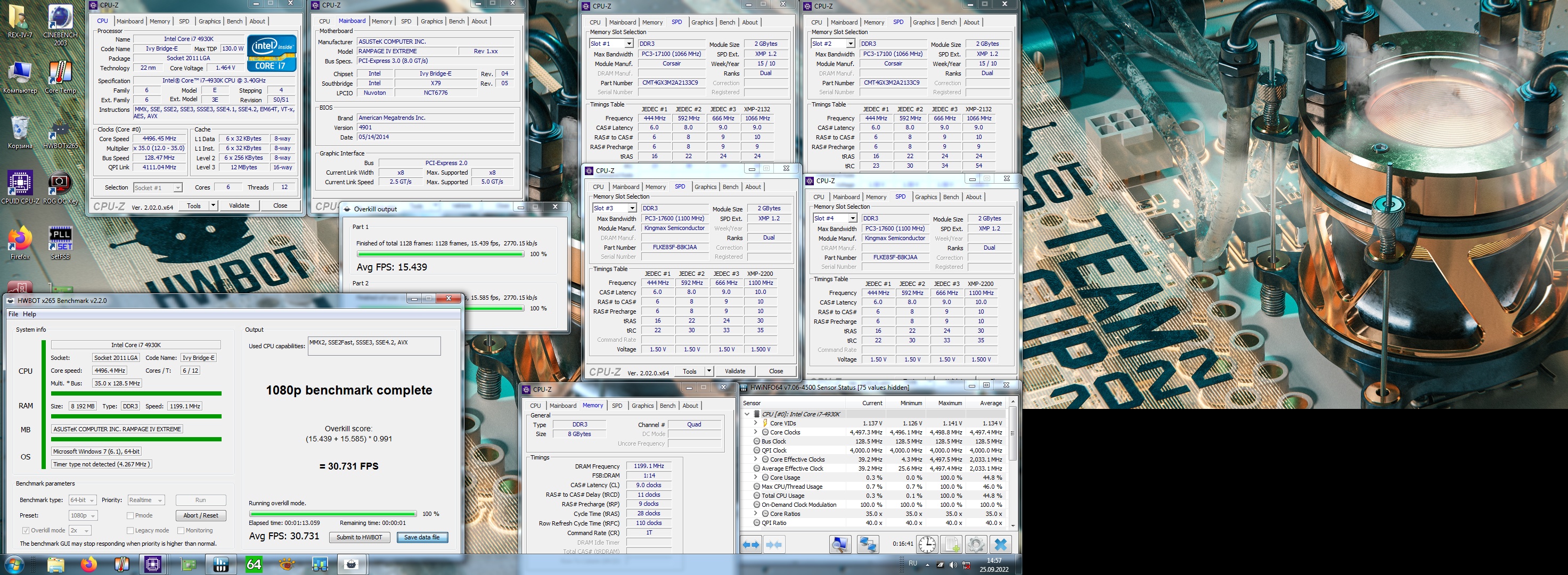This screenshot has height=575, width=1568.
Task: Click the Submit to HWBOT button
Action: (359, 537)
